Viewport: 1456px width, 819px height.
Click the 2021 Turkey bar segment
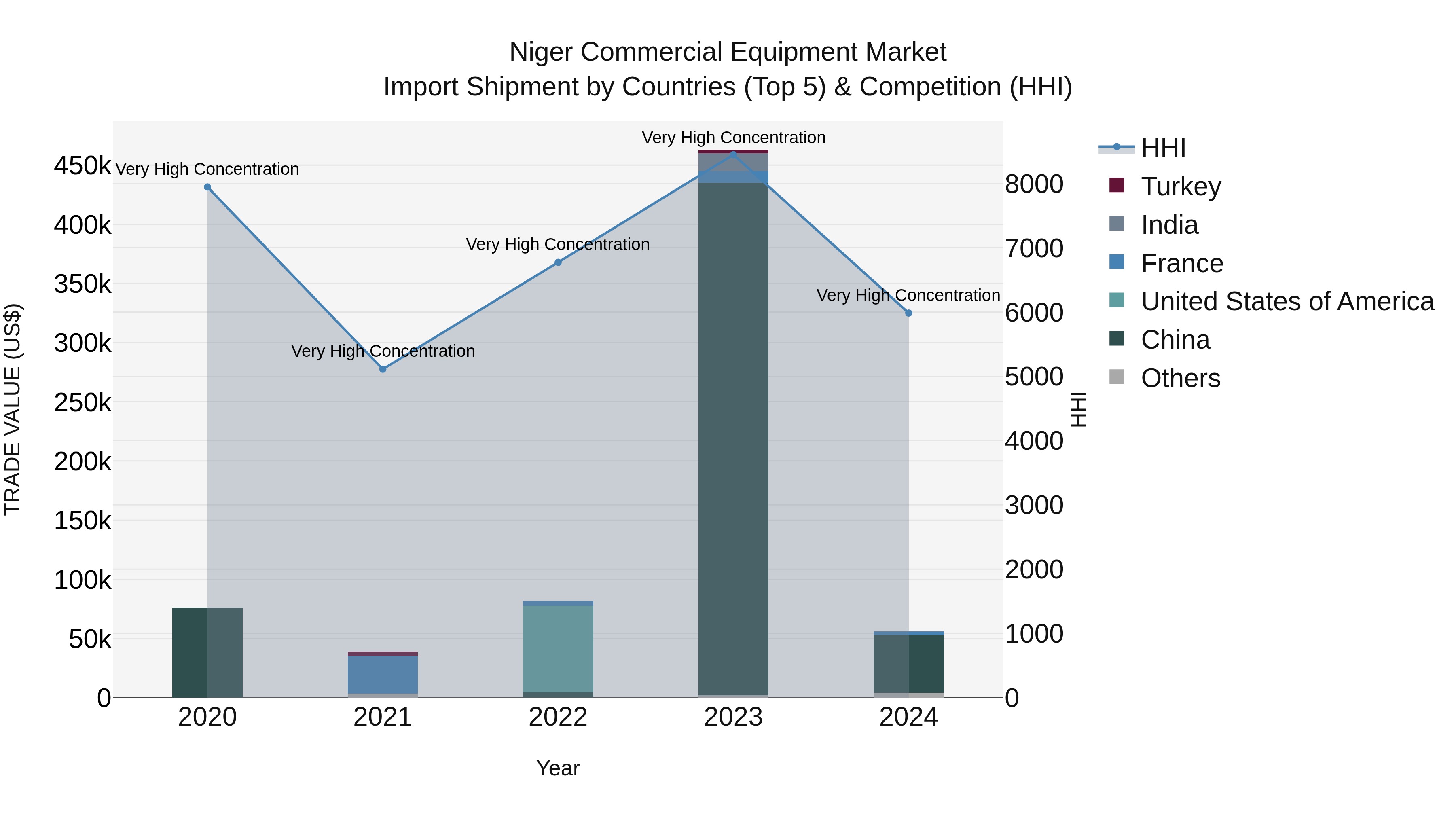[x=383, y=654]
